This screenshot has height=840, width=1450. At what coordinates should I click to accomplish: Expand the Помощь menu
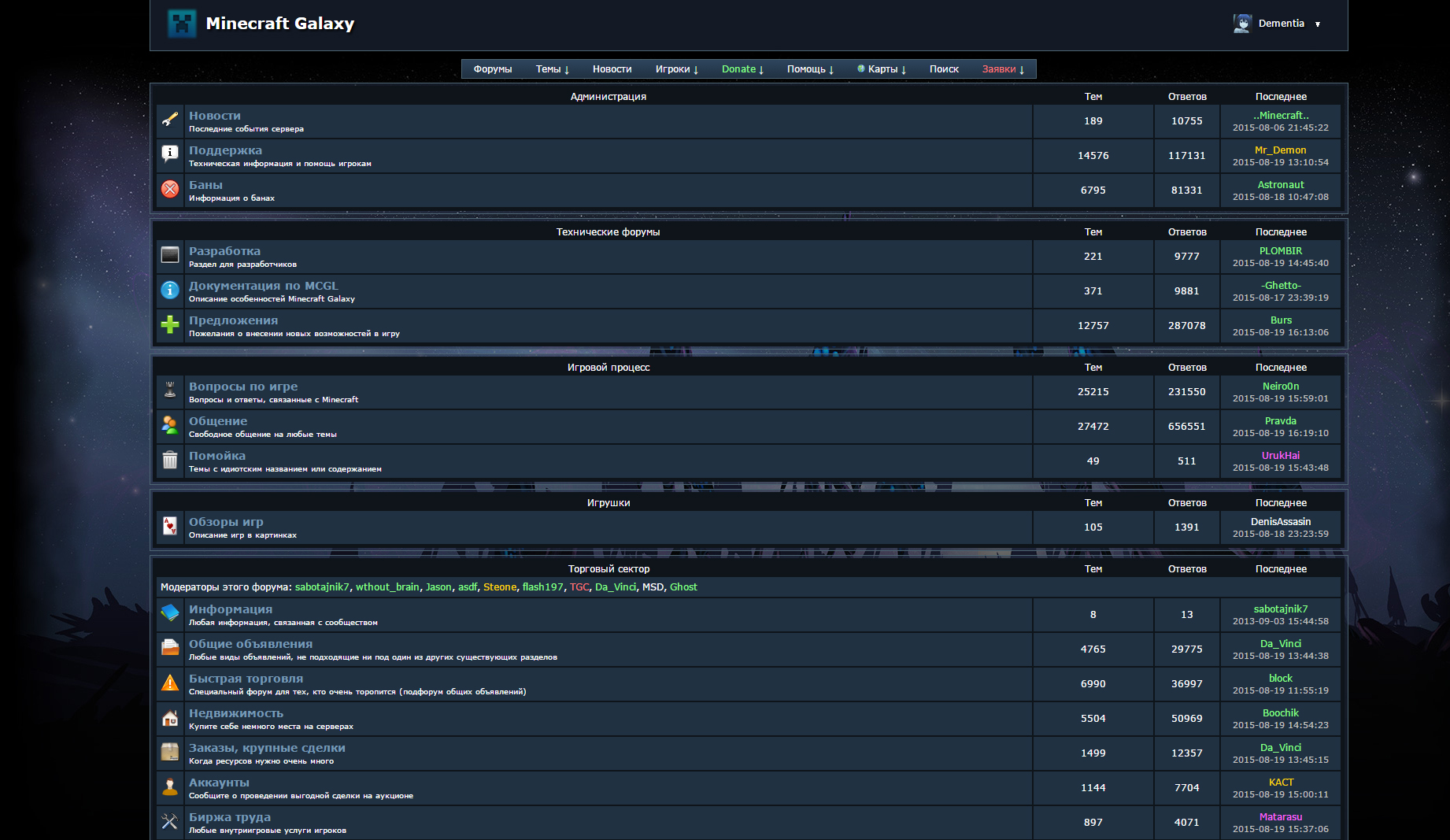click(x=810, y=69)
